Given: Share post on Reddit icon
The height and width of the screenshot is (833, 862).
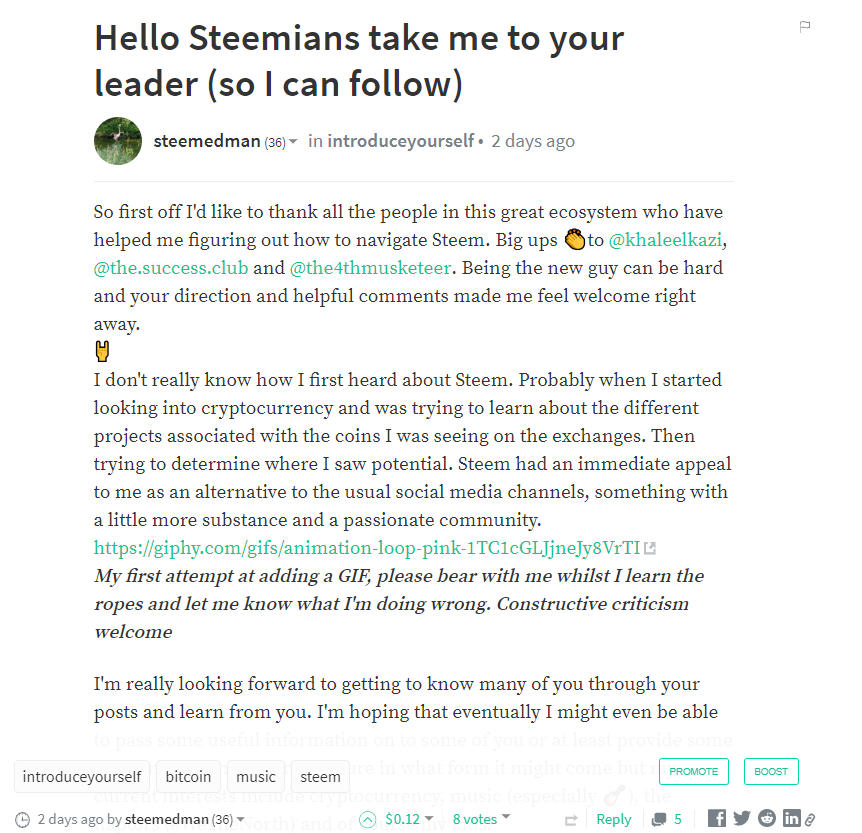Looking at the screenshot, I should click(766, 819).
